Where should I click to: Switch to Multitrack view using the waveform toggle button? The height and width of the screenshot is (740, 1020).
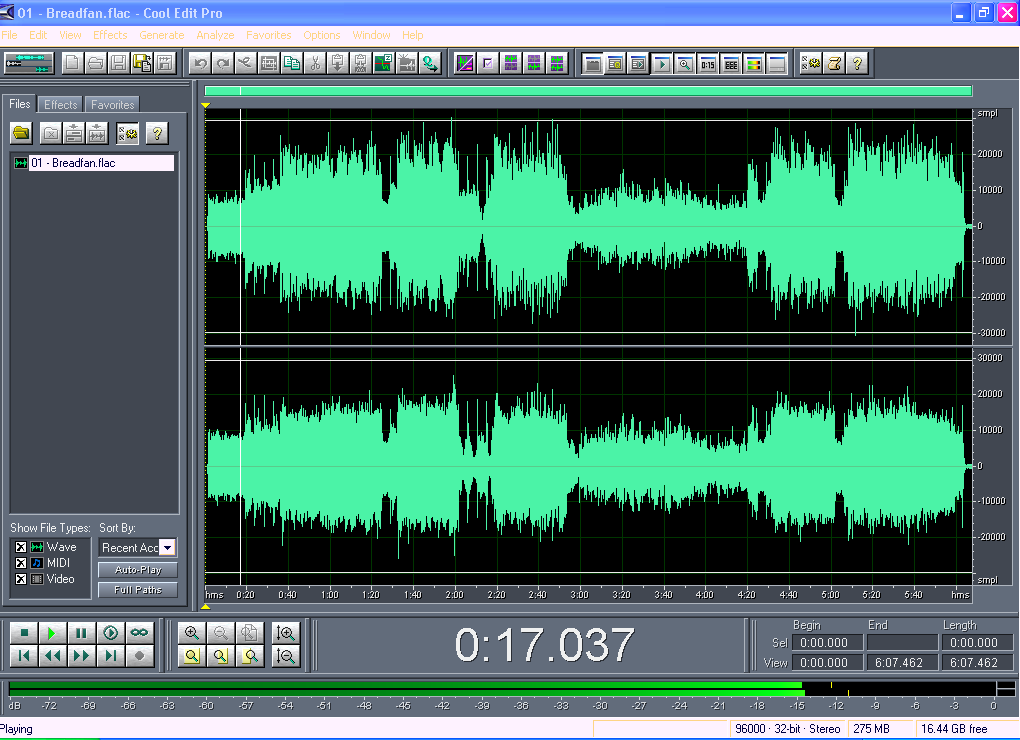pyautogui.click(x=29, y=63)
